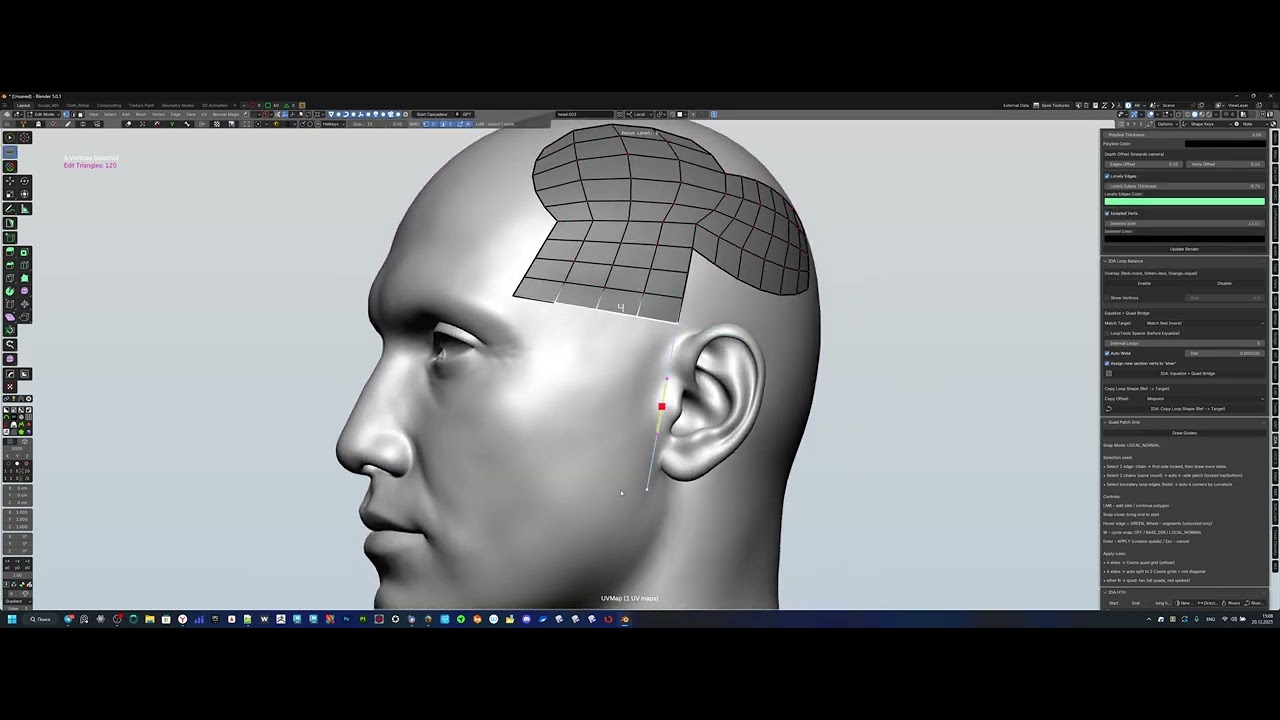Image resolution: width=1280 pixels, height=720 pixels.
Task: Click the Polyline Thickness slider
Action: pos(1184,135)
